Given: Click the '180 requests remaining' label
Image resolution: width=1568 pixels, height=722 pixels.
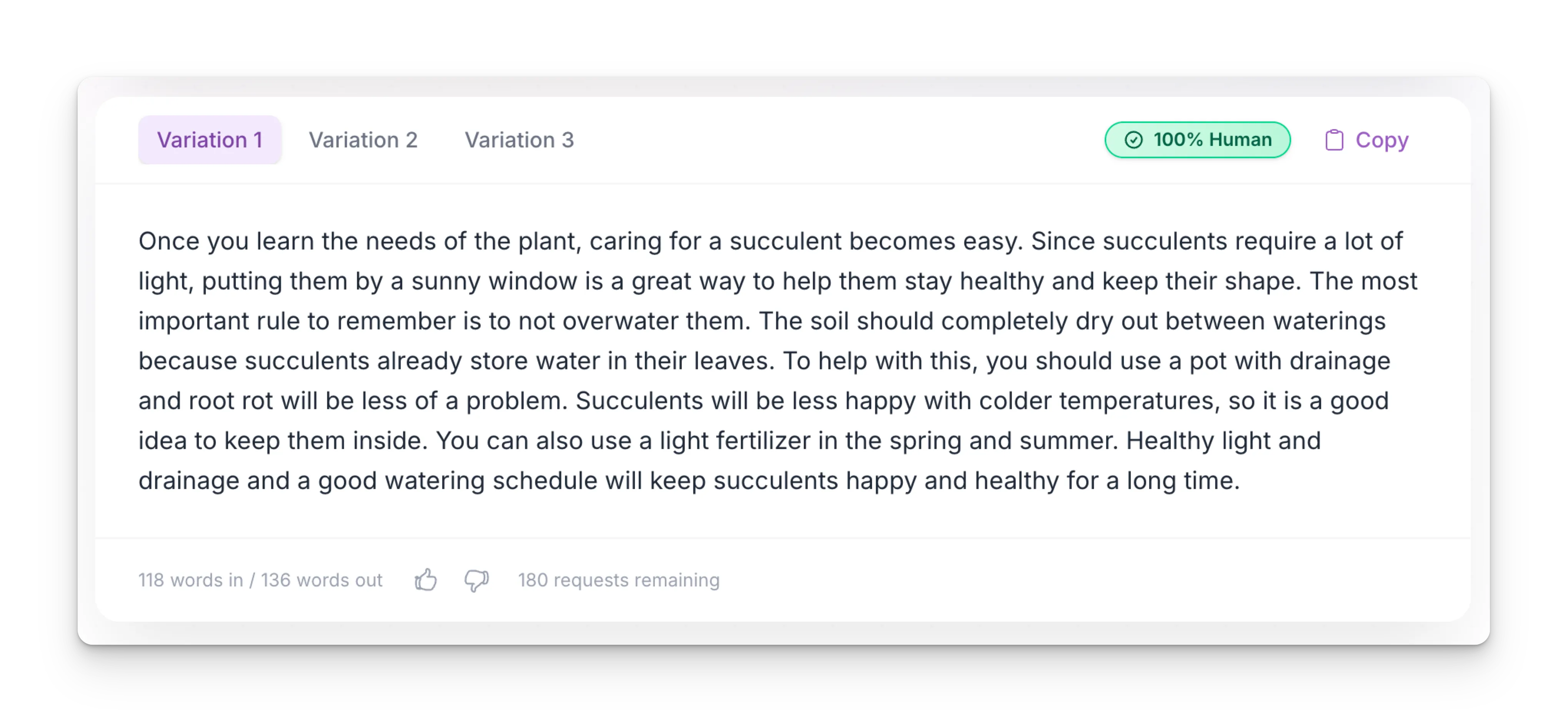Looking at the screenshot, I should click(x=618, y=580).
